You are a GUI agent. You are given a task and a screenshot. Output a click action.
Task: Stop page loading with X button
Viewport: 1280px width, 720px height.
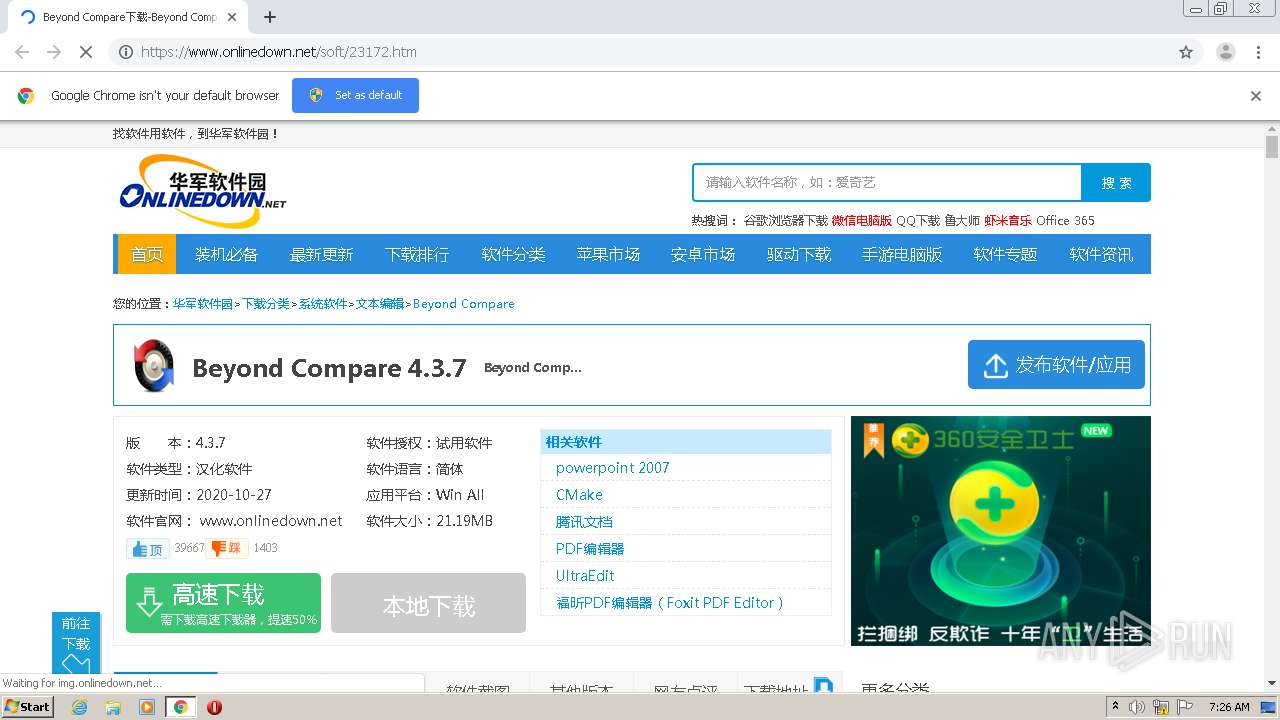(x=86, y=52)
